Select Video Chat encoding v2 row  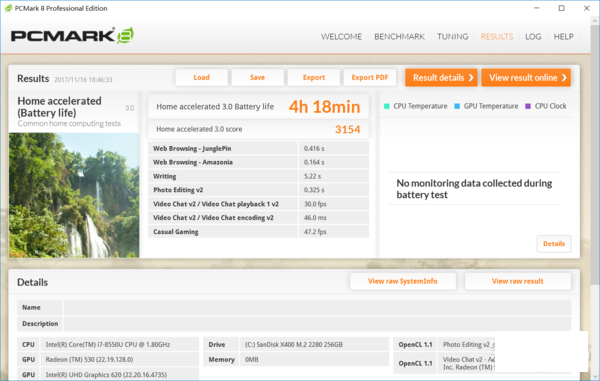(x=258, y=218)
